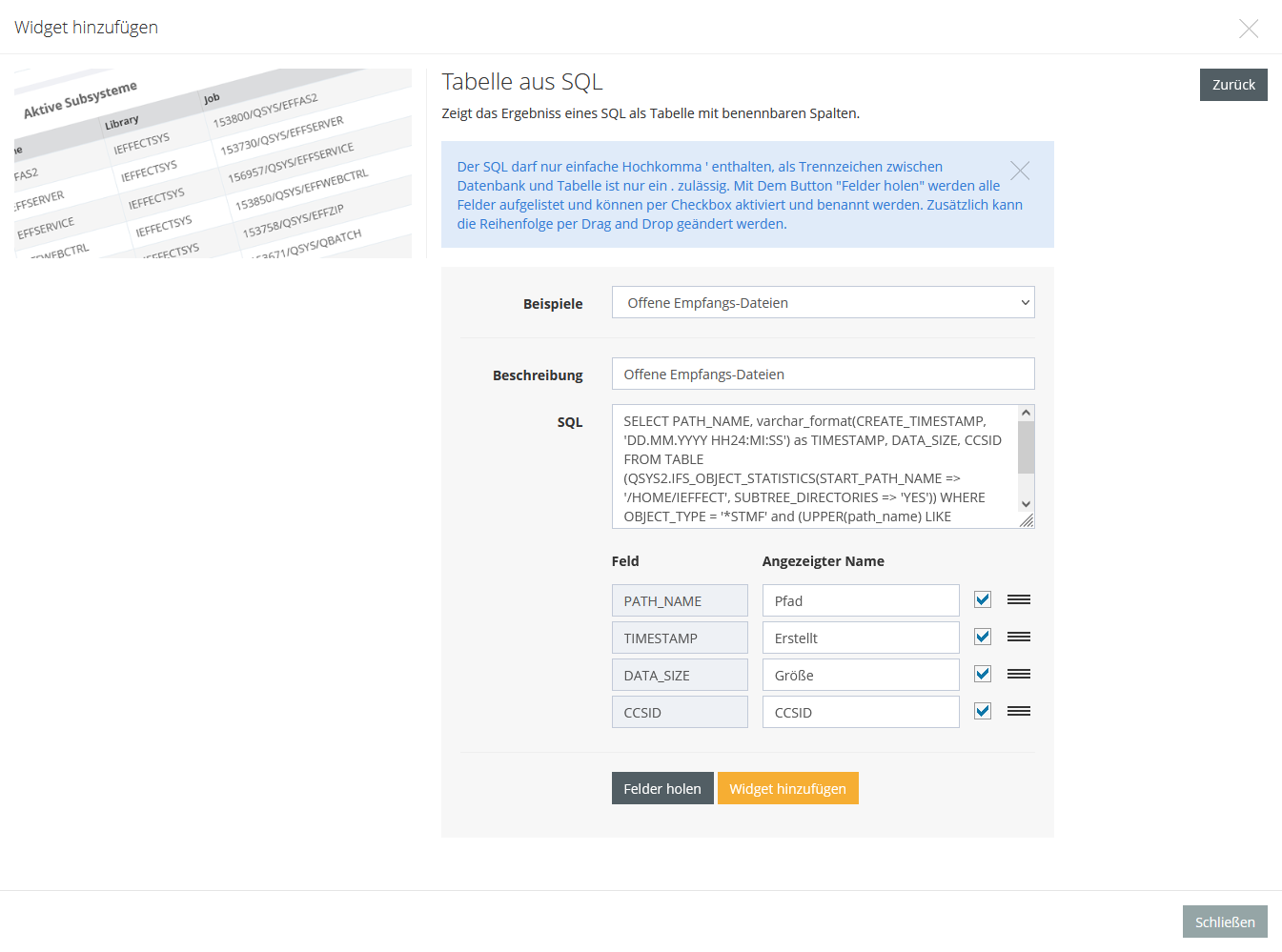This screenshot has height=952, width=1282.
Task: Click the SQL textarea resize grip
Action: 1027,520
